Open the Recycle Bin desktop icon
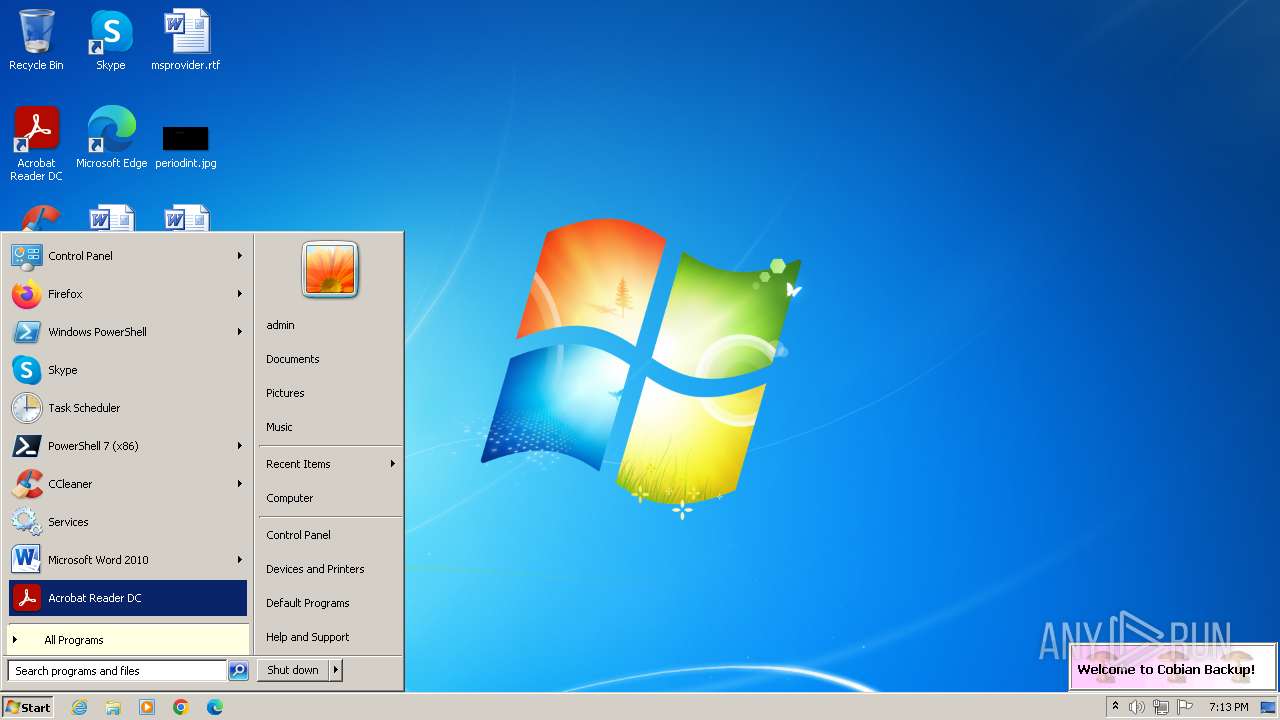Screen dimensions: 1280x720 (x=36, y=40)
